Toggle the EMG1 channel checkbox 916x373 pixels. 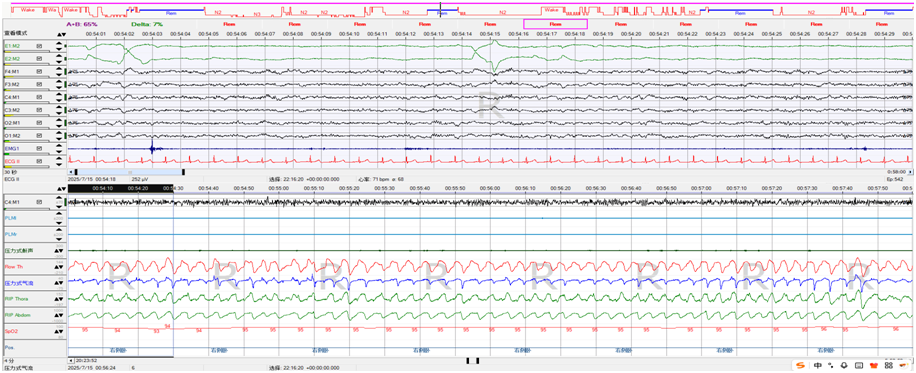point(39,148)
